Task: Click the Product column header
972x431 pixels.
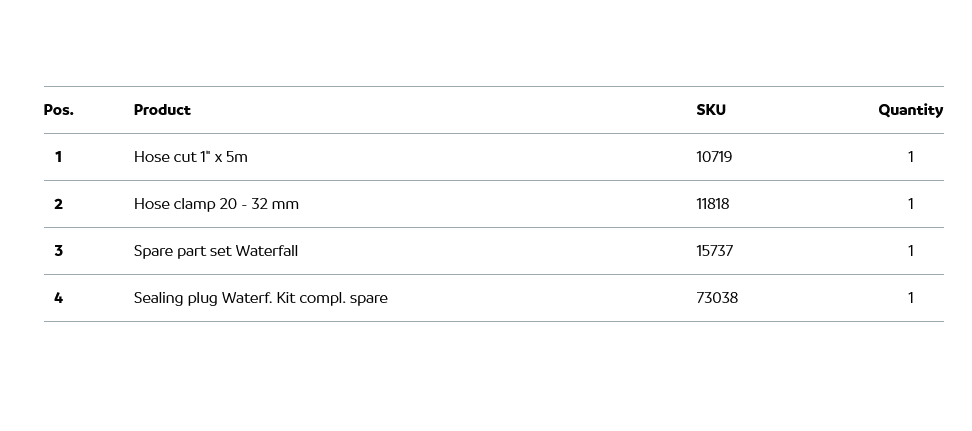Action: pyautogui.click(x=162, y=110)
